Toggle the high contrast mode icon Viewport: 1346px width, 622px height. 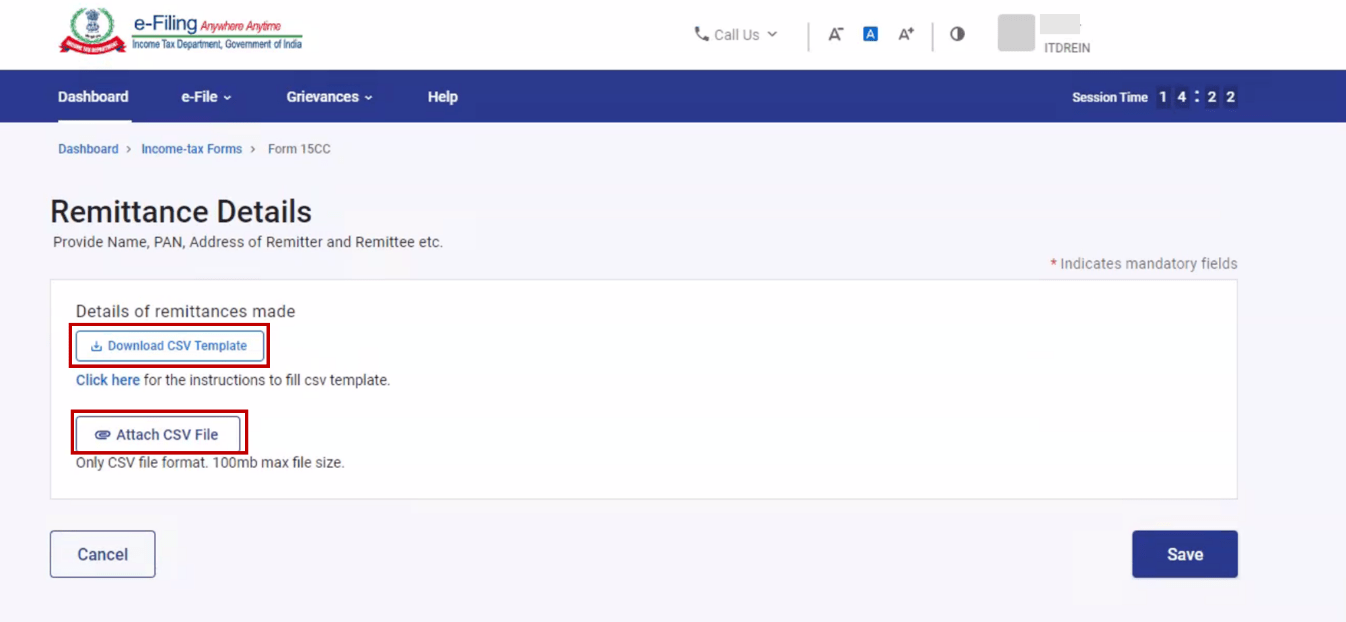957,34
